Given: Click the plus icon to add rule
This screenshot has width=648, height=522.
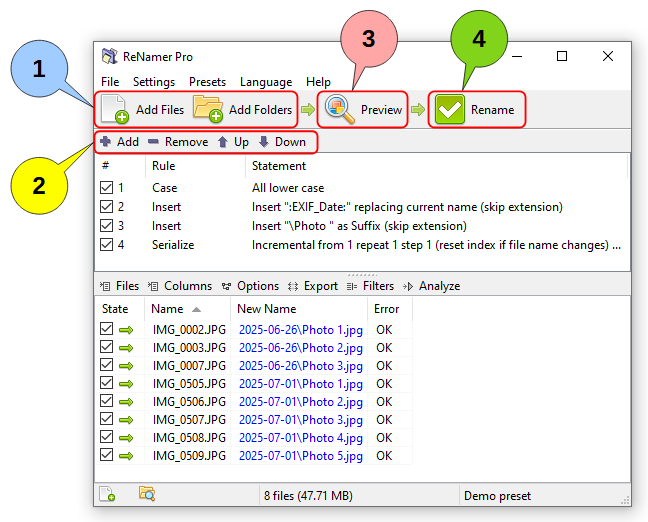Looking at the screenshot, I should 105,142.
